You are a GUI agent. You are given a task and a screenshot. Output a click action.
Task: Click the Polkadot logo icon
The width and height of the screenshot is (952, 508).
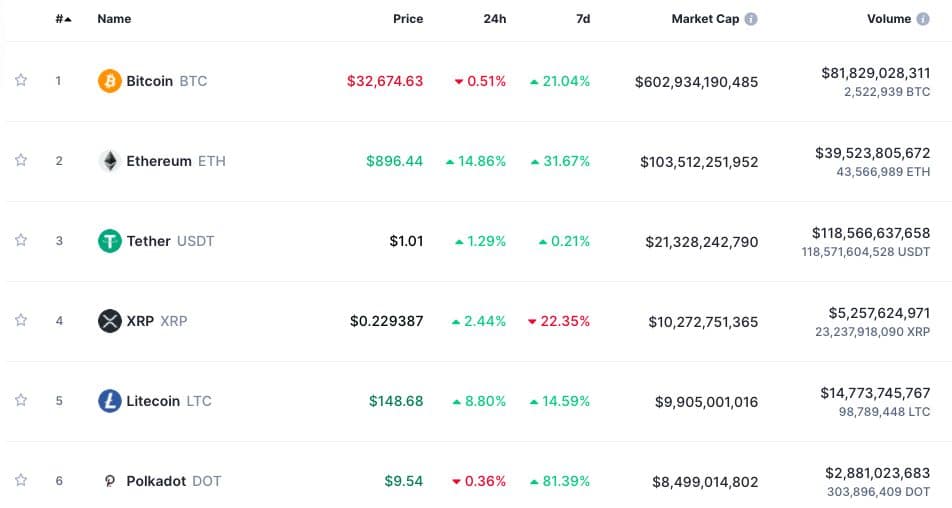[x=110, y=481]
